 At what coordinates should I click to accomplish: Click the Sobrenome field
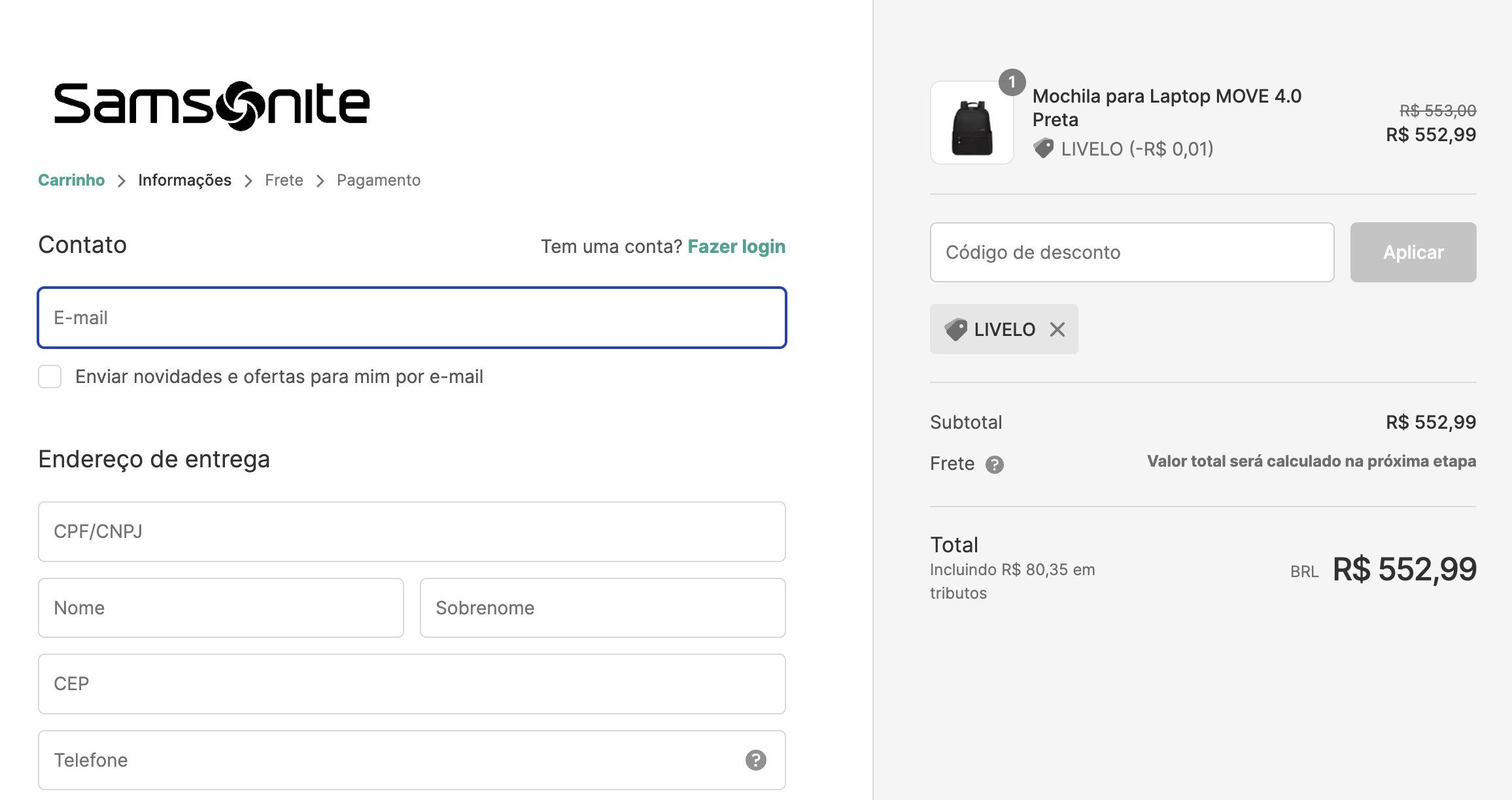(x=603, y=608)
